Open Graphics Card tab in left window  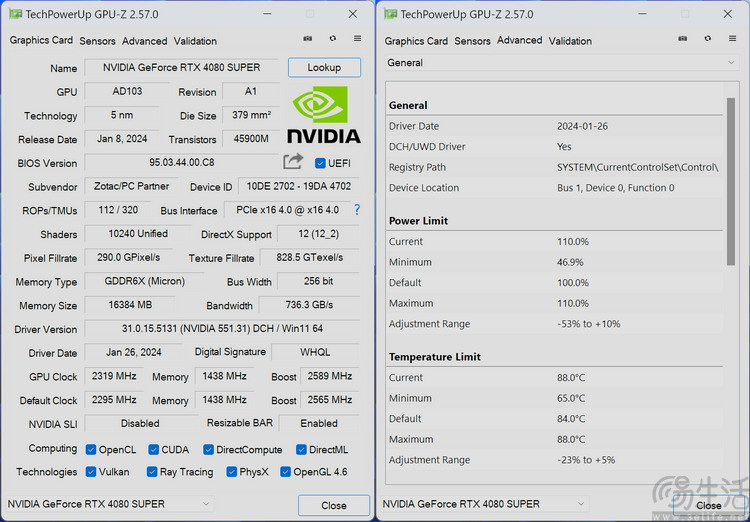click(41, 40)
